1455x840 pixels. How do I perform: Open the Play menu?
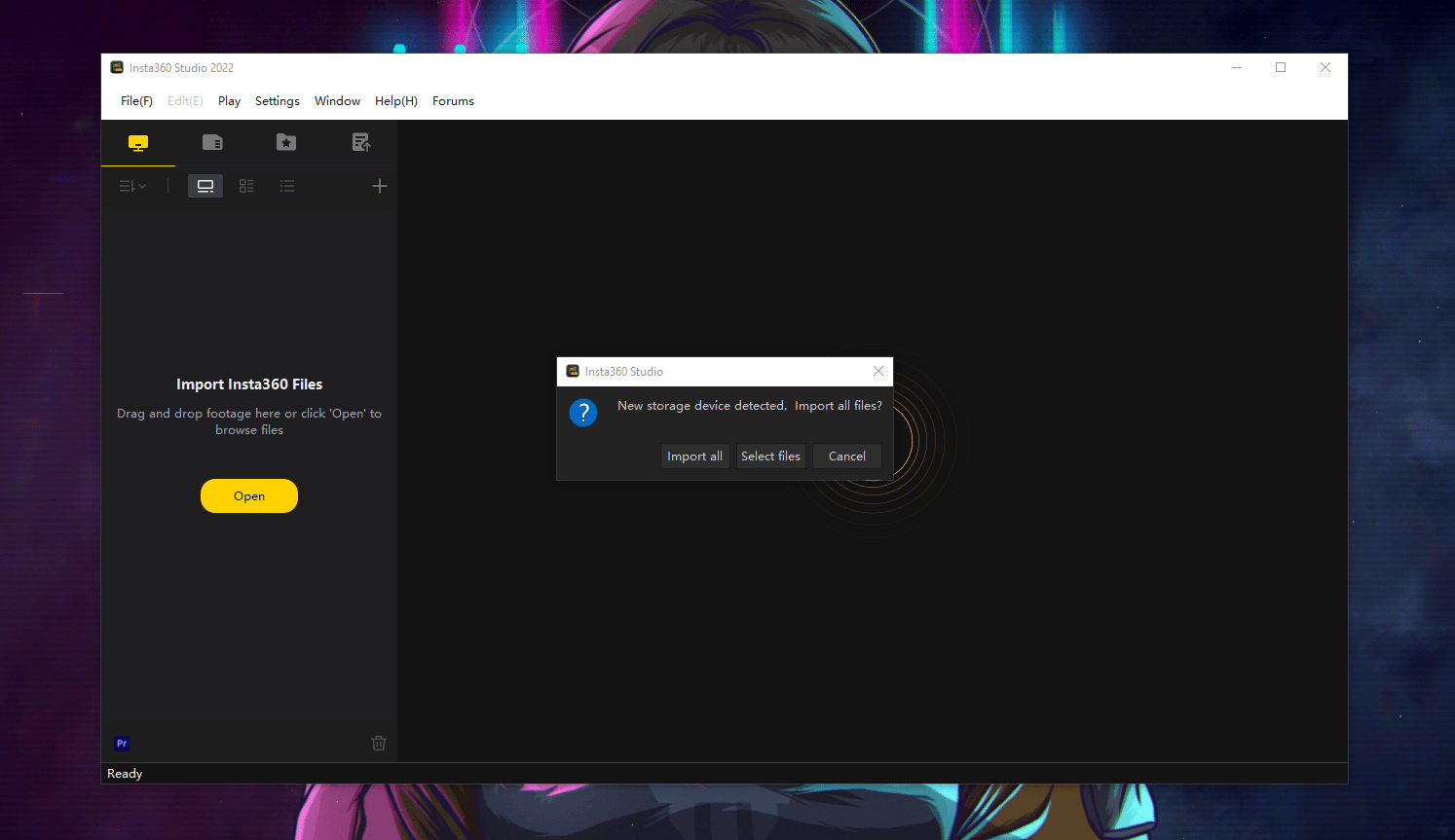click(230, 101)
